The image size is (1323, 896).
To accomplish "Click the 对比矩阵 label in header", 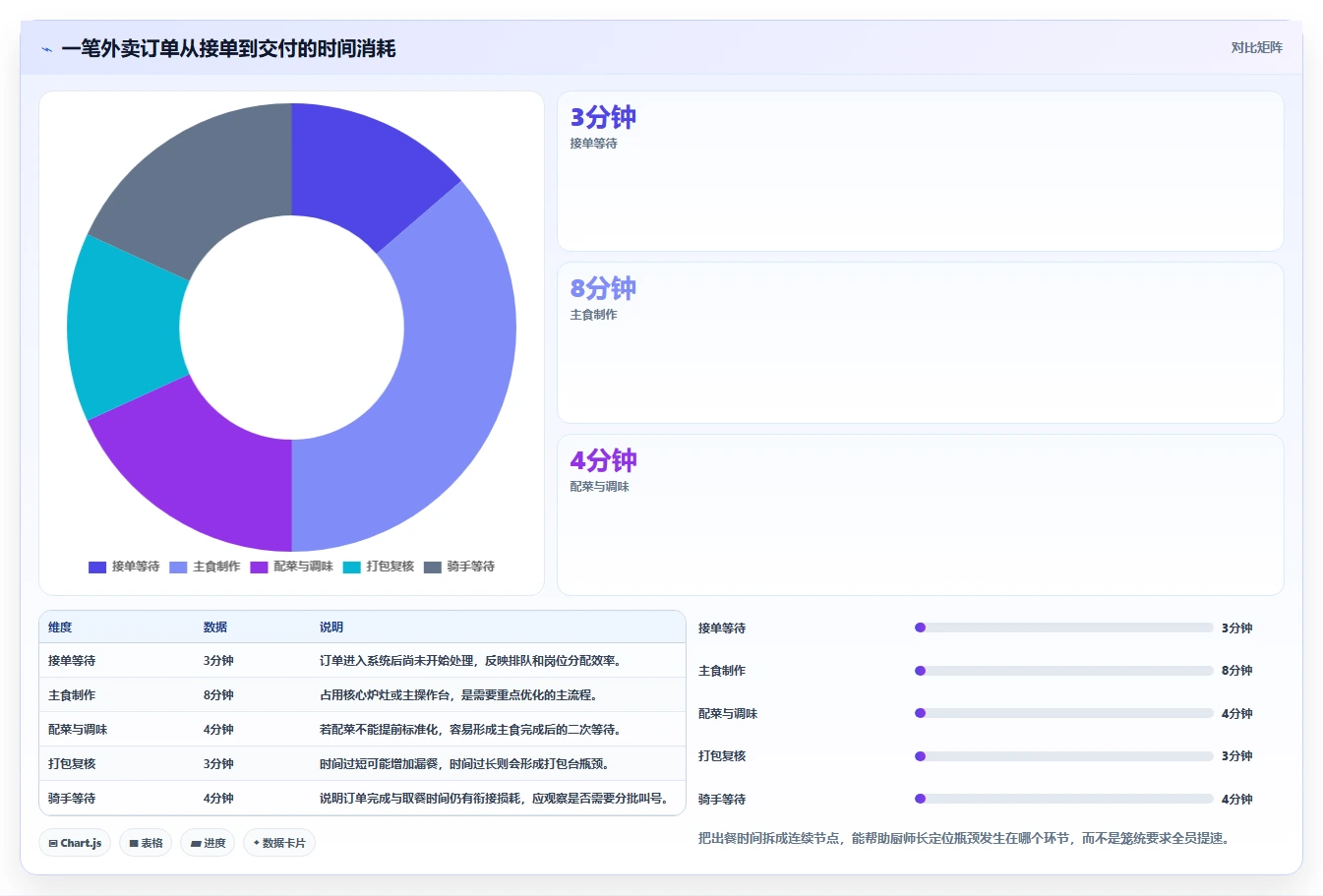I will click(1256, 47).
